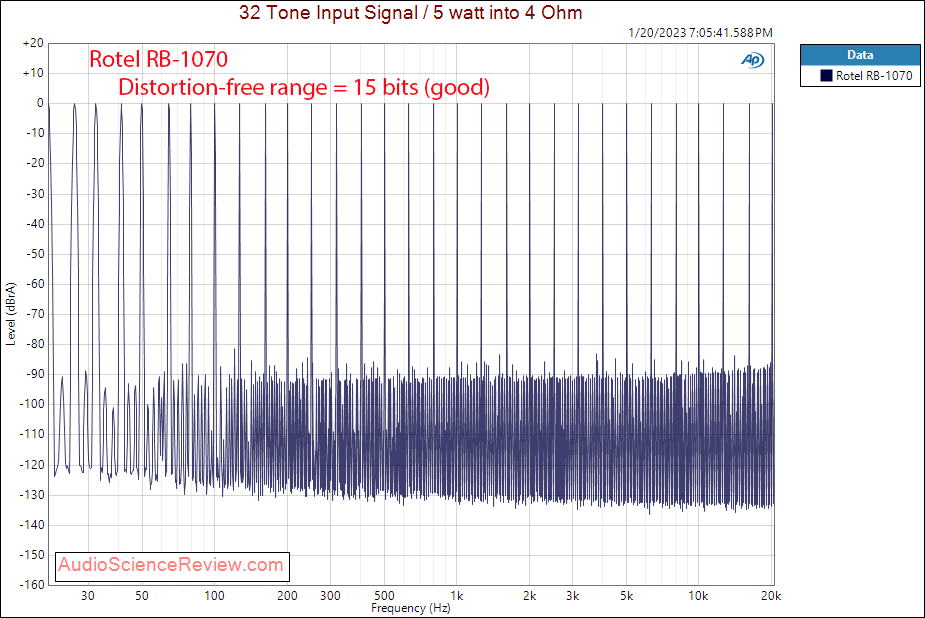The height and width of the screenshot is (618, 925).
Task: Click the AP logo in the chart corner
Action: [x=752, y=60]
